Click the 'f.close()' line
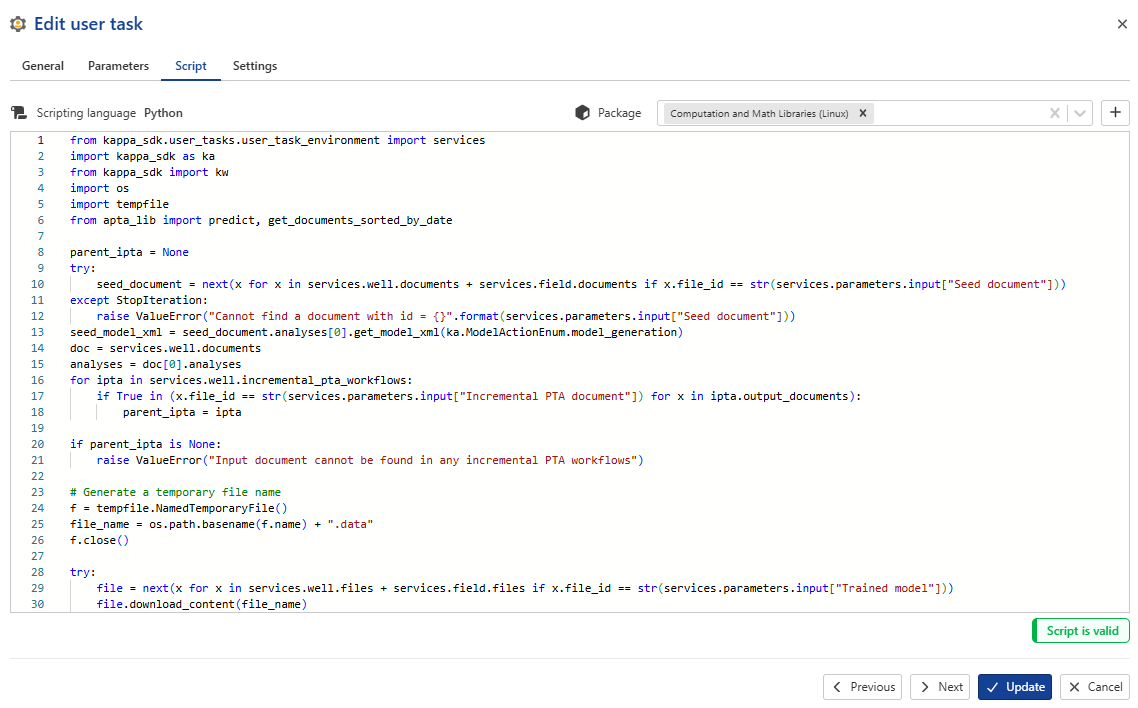 (99, 540)
